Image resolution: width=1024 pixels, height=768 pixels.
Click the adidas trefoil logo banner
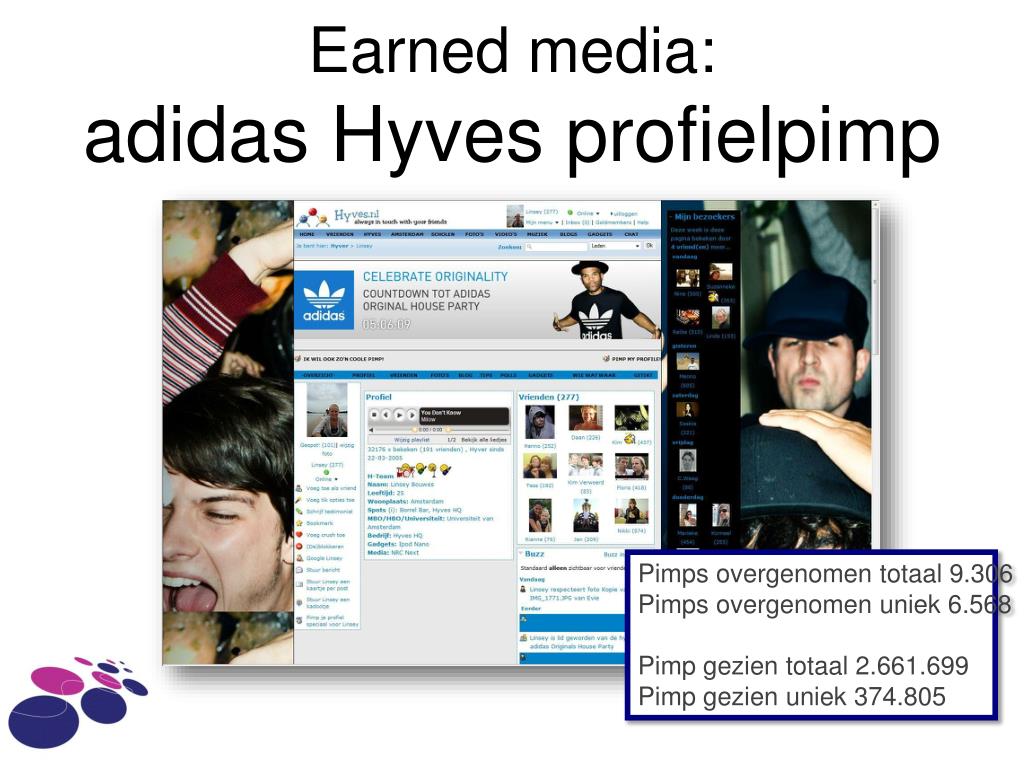[x=324, y=300]
